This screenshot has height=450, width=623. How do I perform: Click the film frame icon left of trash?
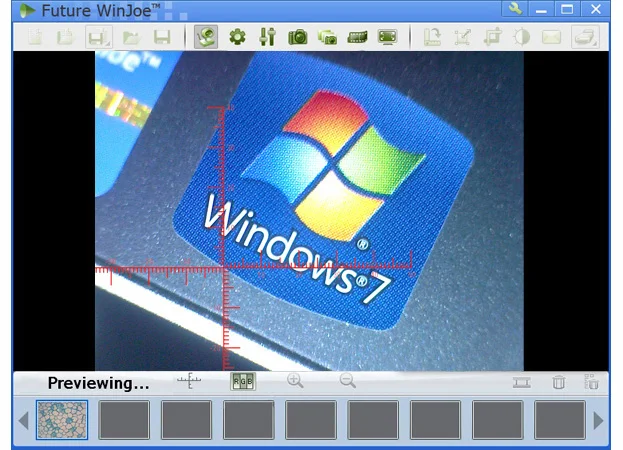[521, 382]
